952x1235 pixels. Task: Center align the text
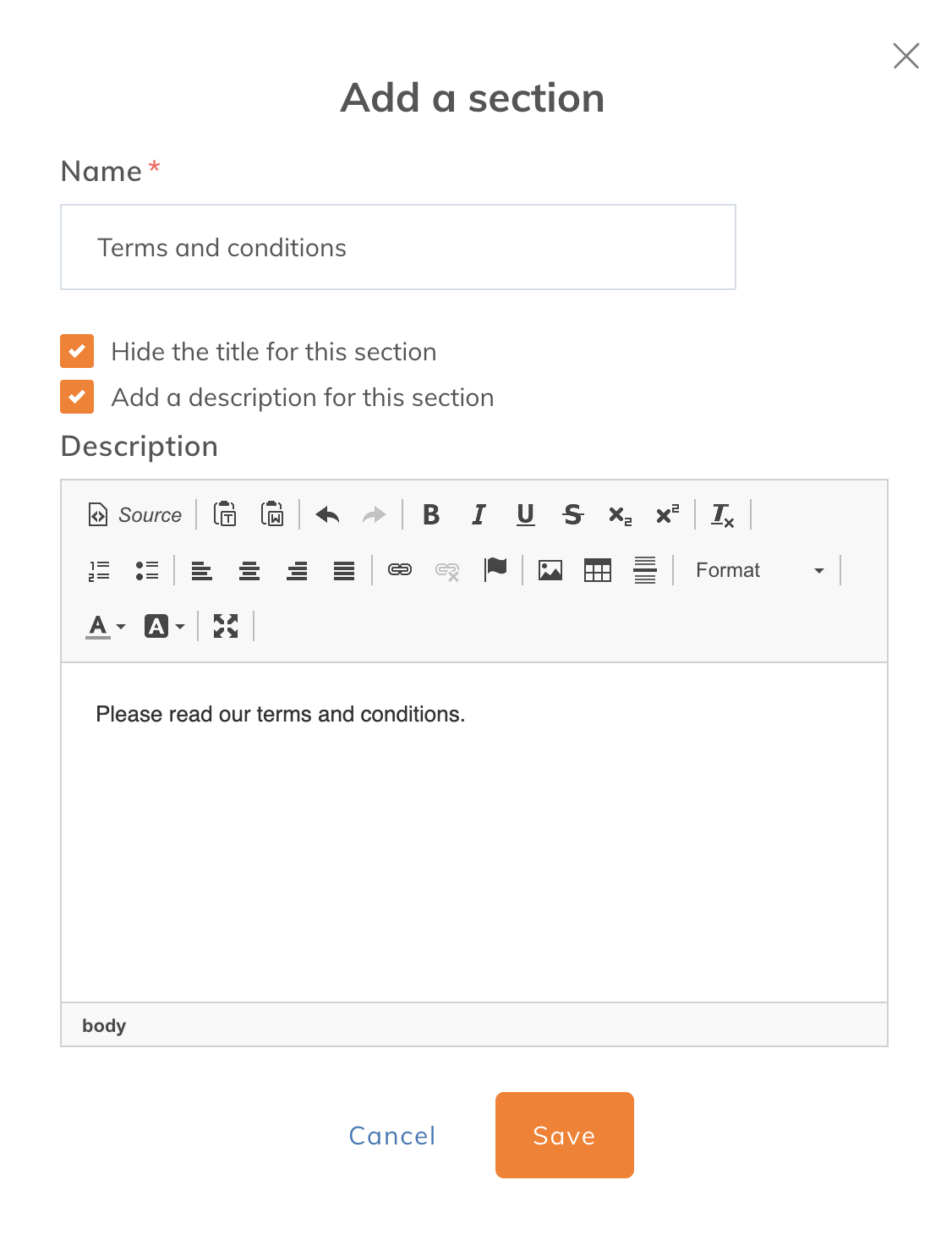[x=249, y=570]
